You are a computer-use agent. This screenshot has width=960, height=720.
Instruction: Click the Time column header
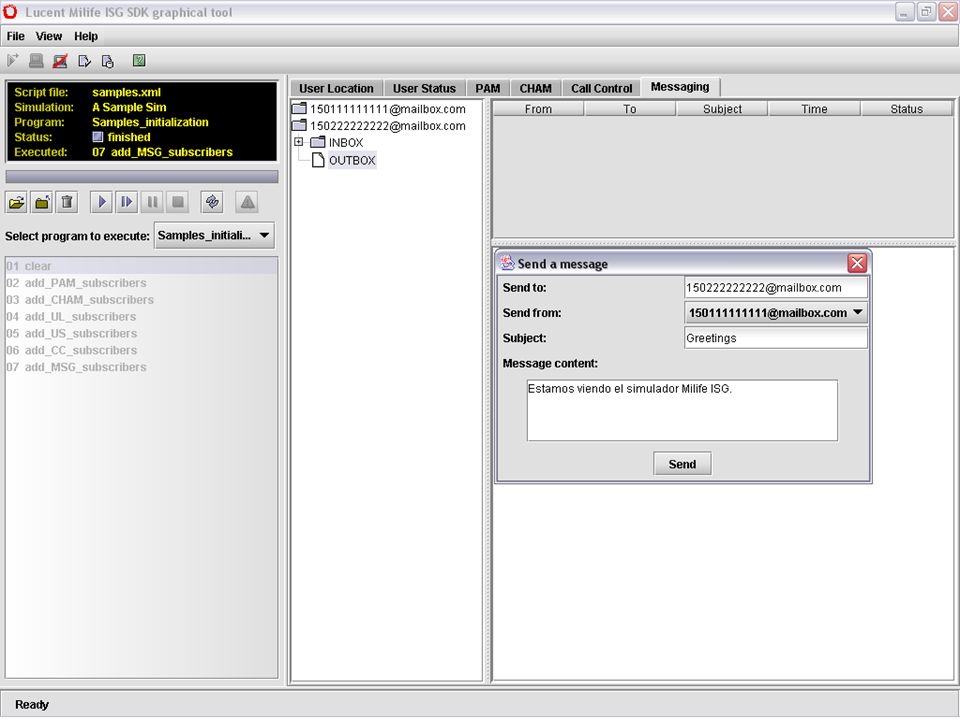(814, 109)
